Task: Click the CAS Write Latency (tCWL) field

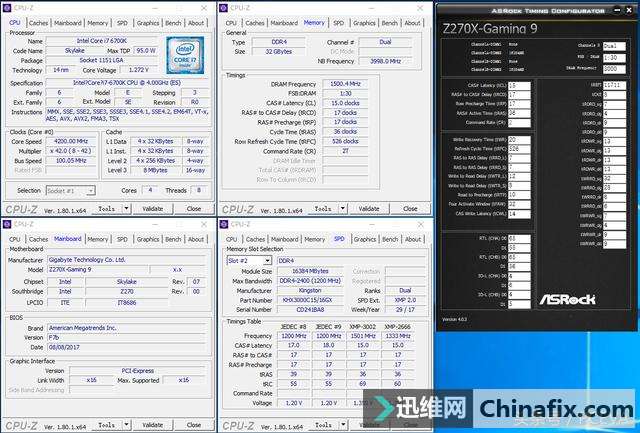Action: (519, 214)
